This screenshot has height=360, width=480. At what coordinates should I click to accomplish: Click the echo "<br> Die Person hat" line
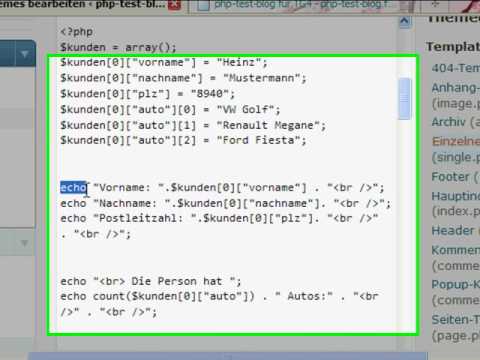[x=151, y=282]
